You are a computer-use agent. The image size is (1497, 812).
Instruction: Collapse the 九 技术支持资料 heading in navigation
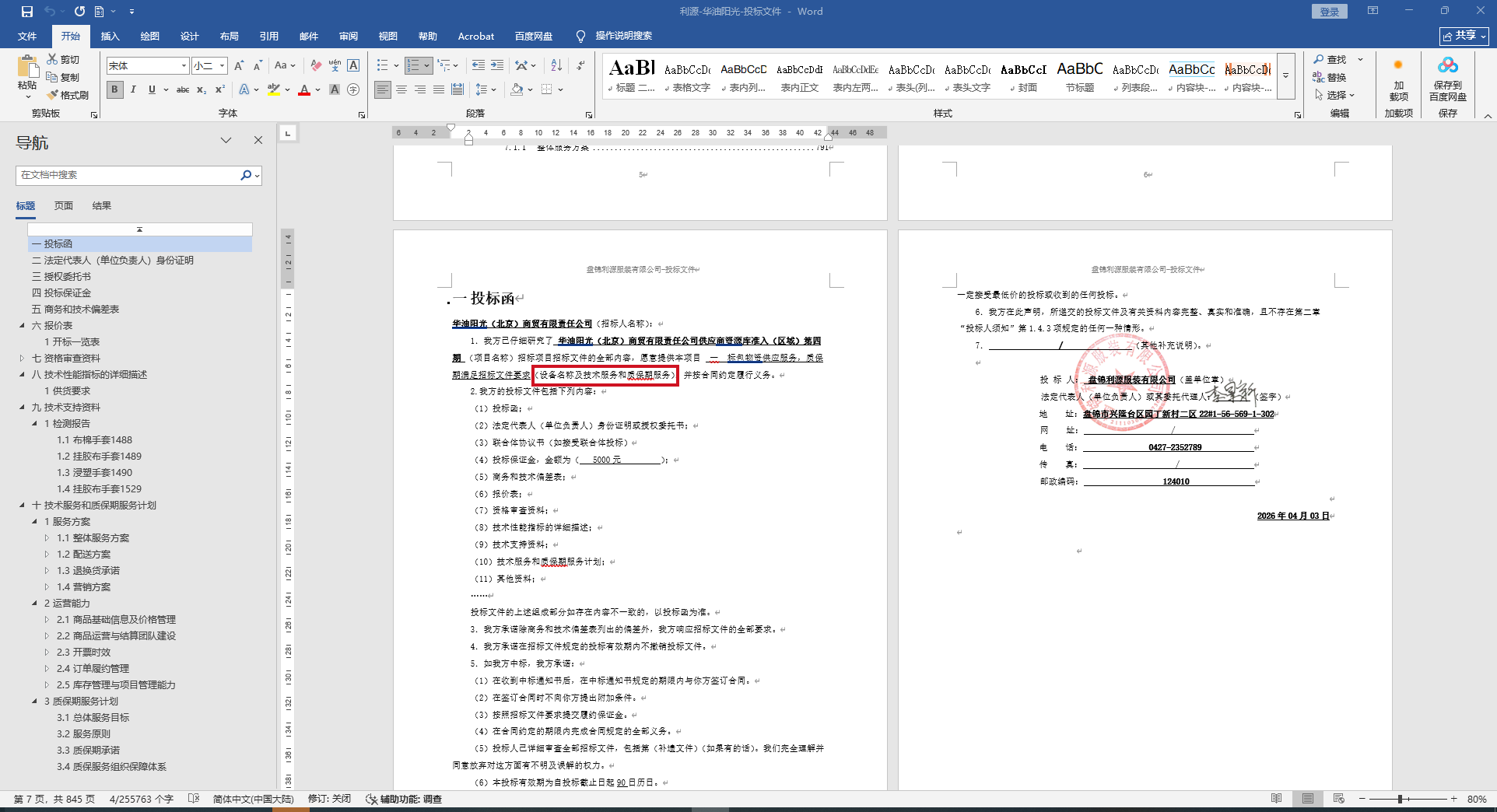(22, 408)
